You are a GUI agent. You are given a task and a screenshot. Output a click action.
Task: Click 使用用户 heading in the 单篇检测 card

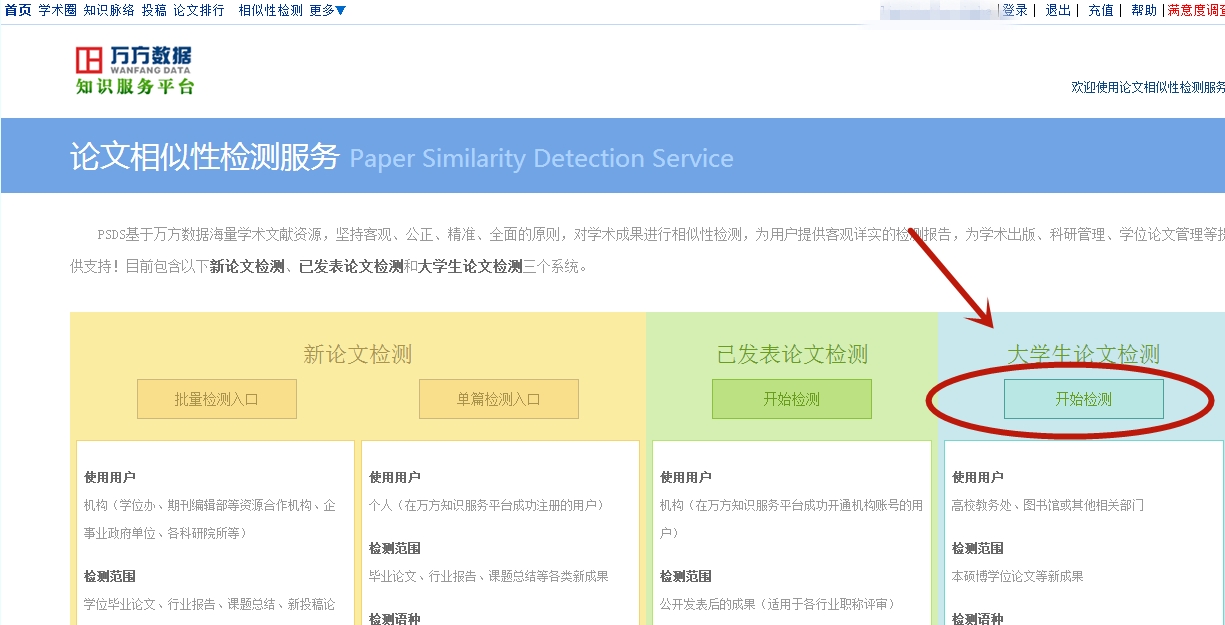pos(395,477)
